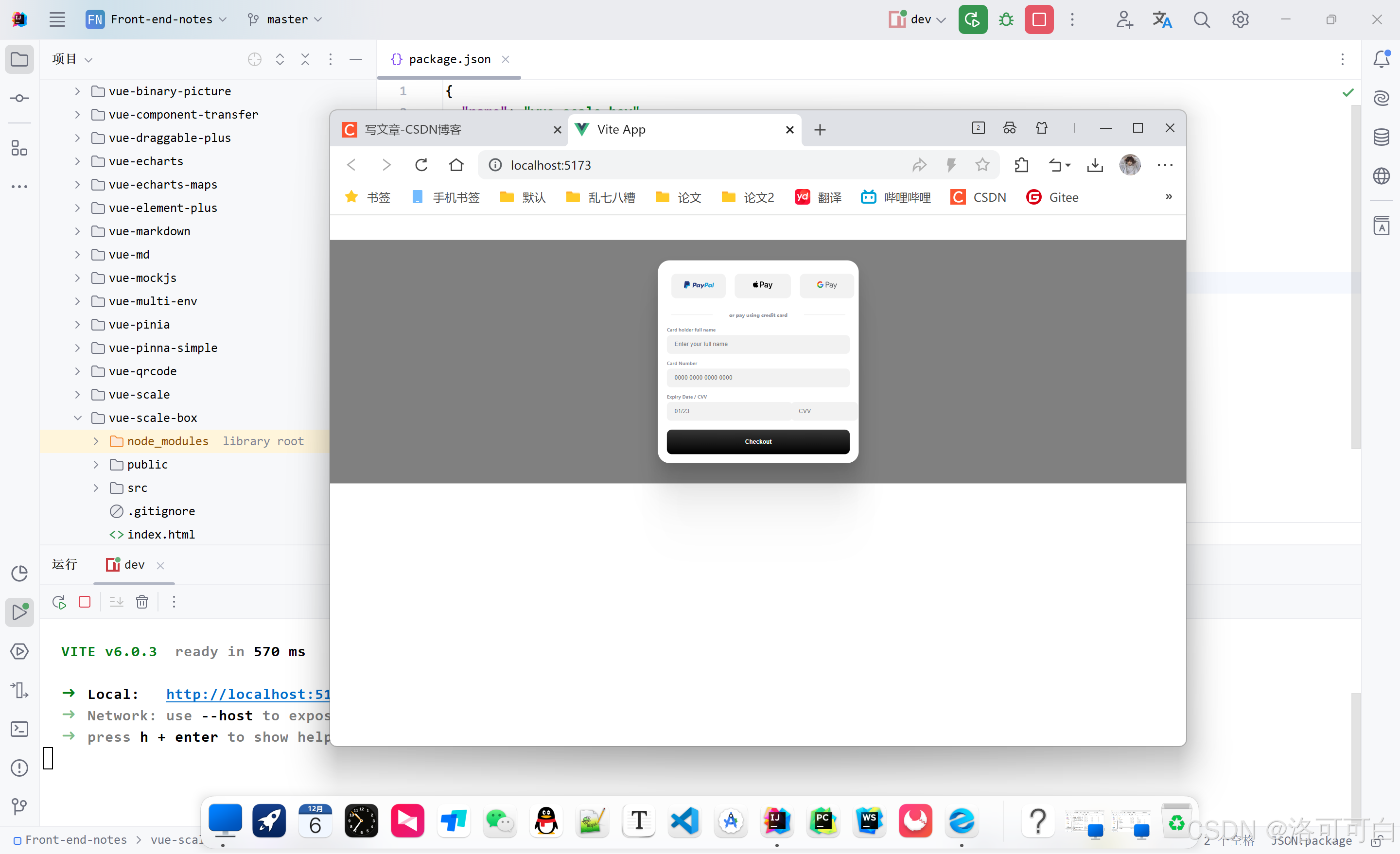Open WeChat from the dock

click(x=499, y=821)
